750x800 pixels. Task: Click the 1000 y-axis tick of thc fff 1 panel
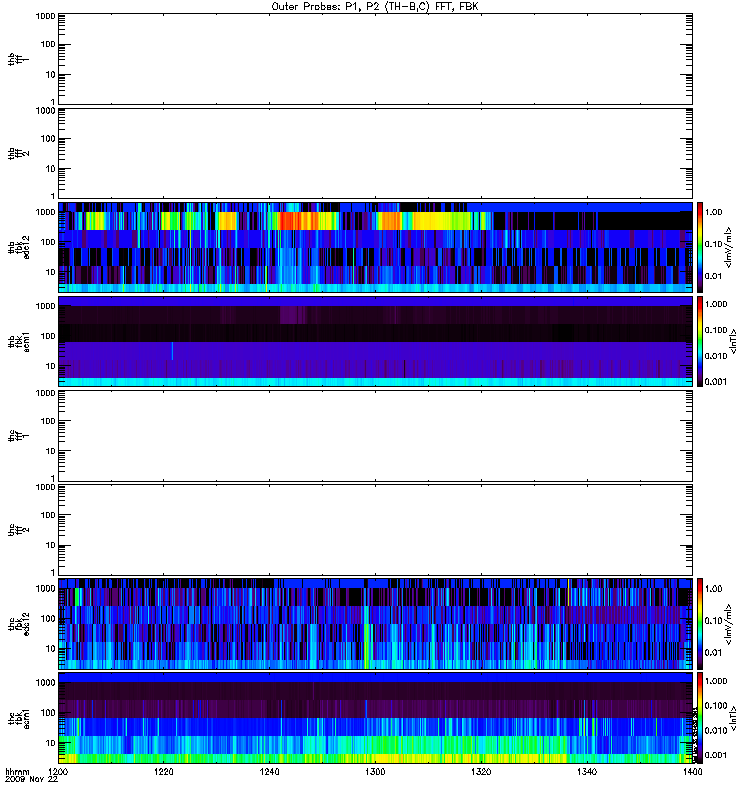(45, 393)
